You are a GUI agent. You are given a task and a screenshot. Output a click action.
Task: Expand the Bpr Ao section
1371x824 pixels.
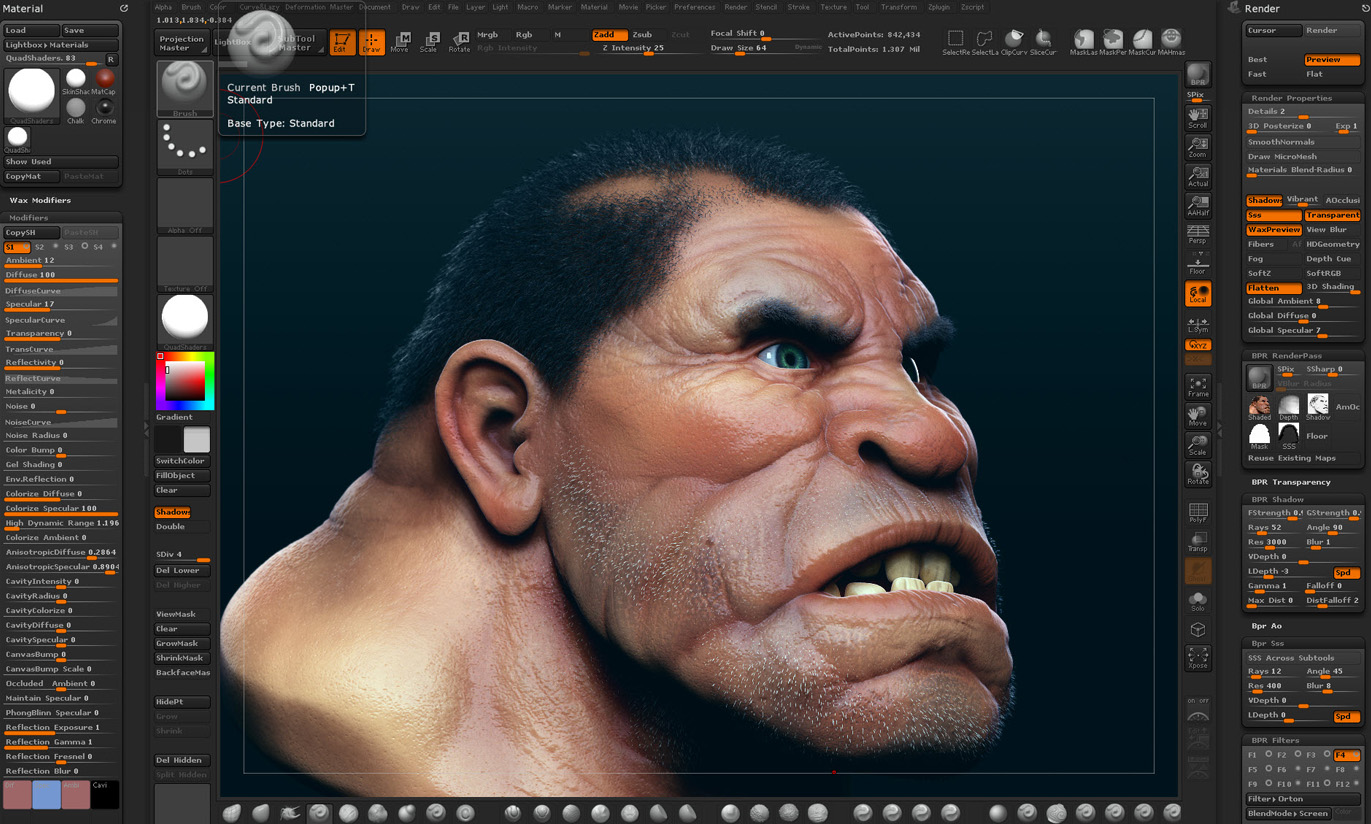1266,626
